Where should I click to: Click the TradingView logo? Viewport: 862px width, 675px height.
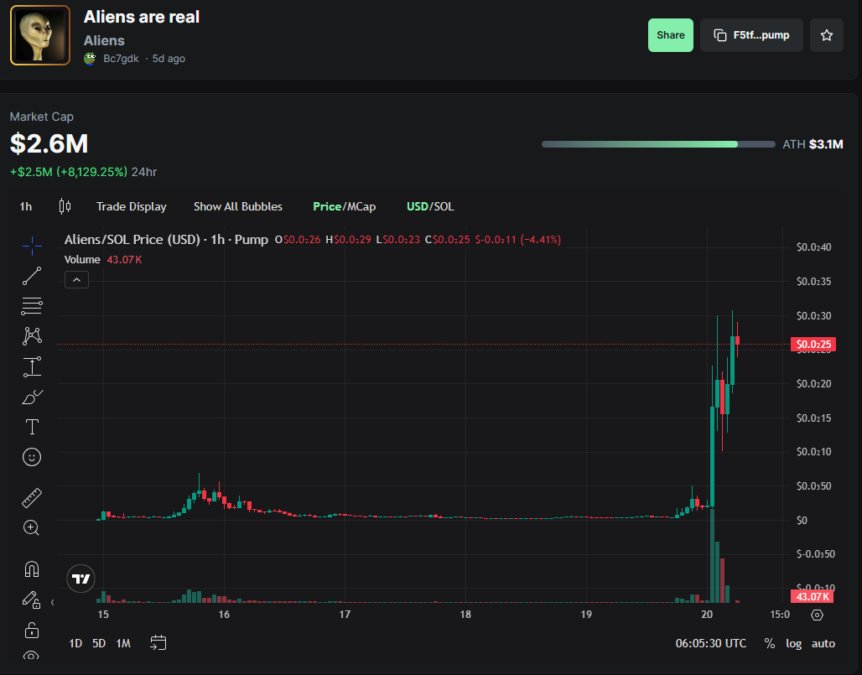coord(81,578)
